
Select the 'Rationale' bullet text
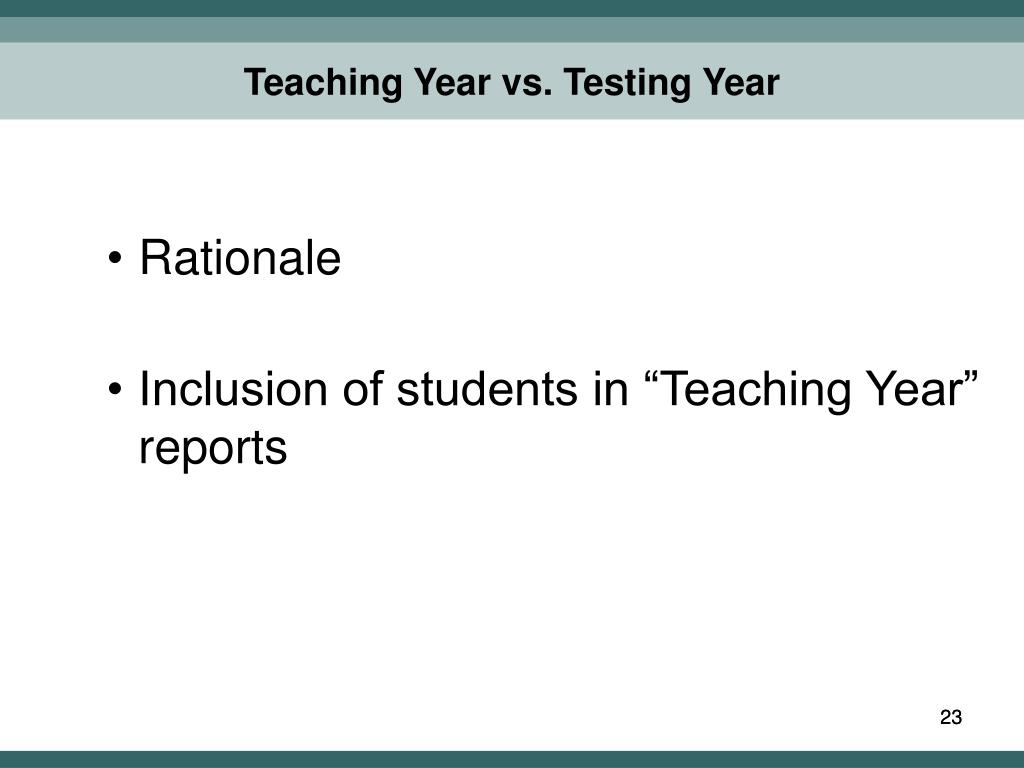point(240,257)
